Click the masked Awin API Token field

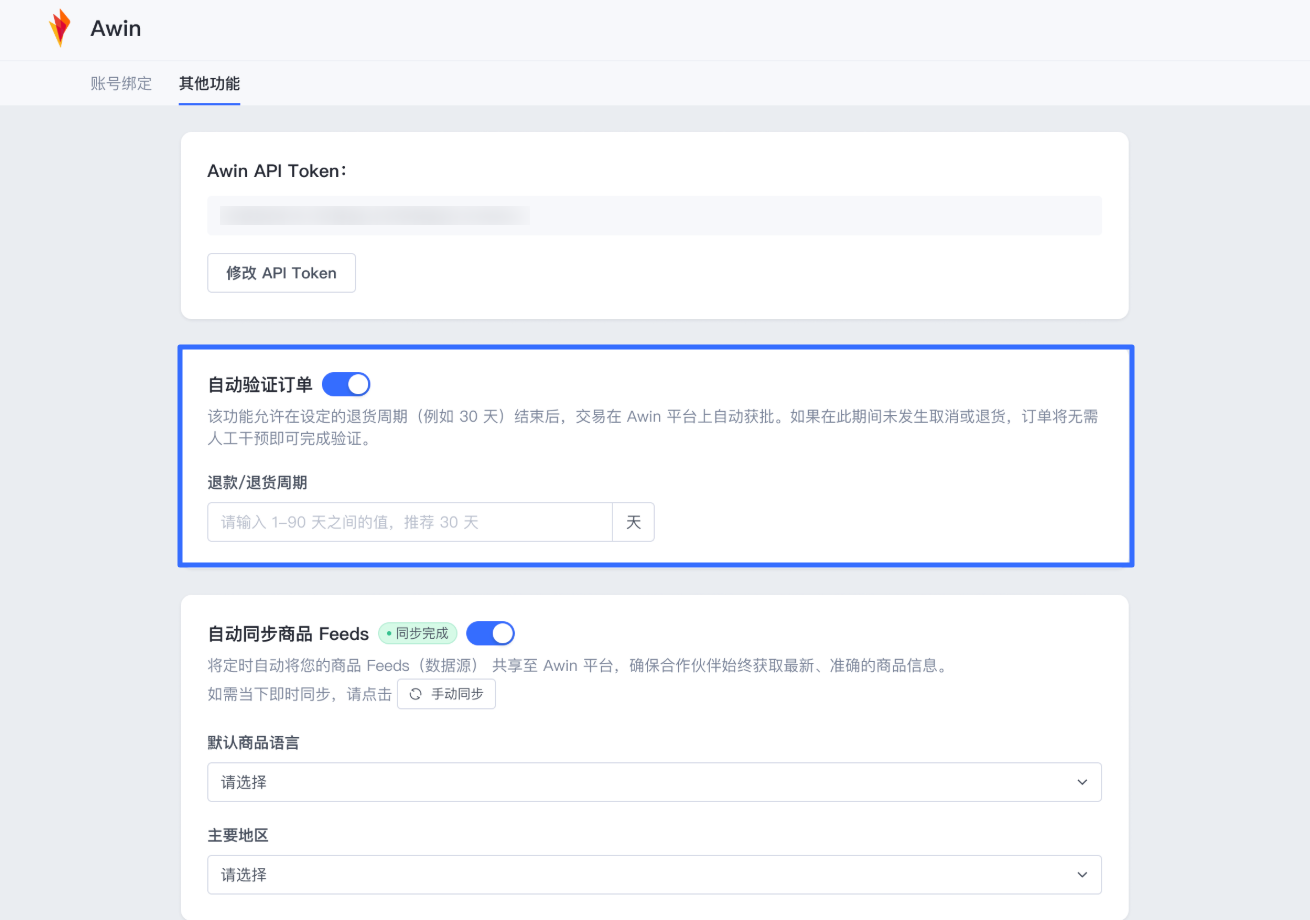click(x=653, y=216)
